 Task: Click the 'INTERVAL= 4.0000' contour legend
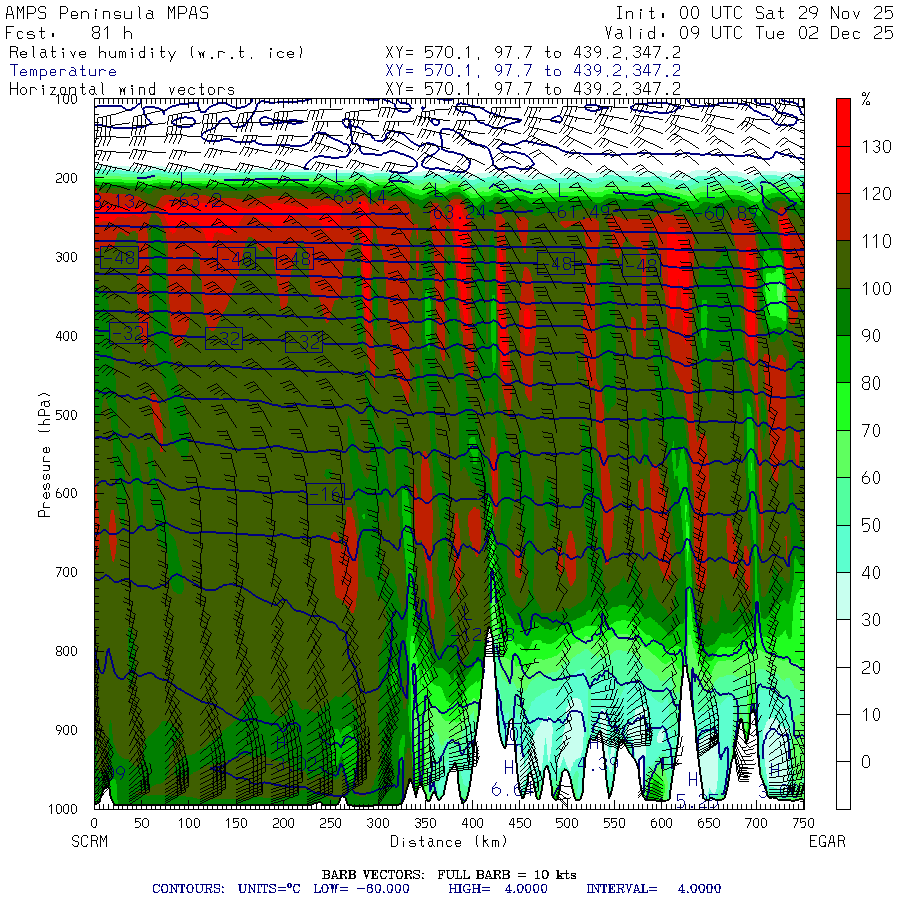[x=653, y=889]
